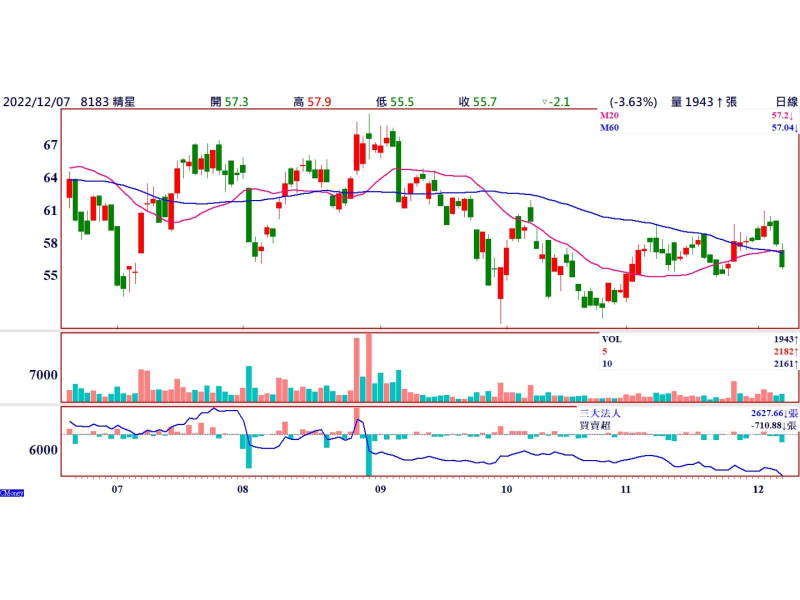The image size is (800, 600).
Task: Click the 10 month marker on time axis
Action: point(506,489)
